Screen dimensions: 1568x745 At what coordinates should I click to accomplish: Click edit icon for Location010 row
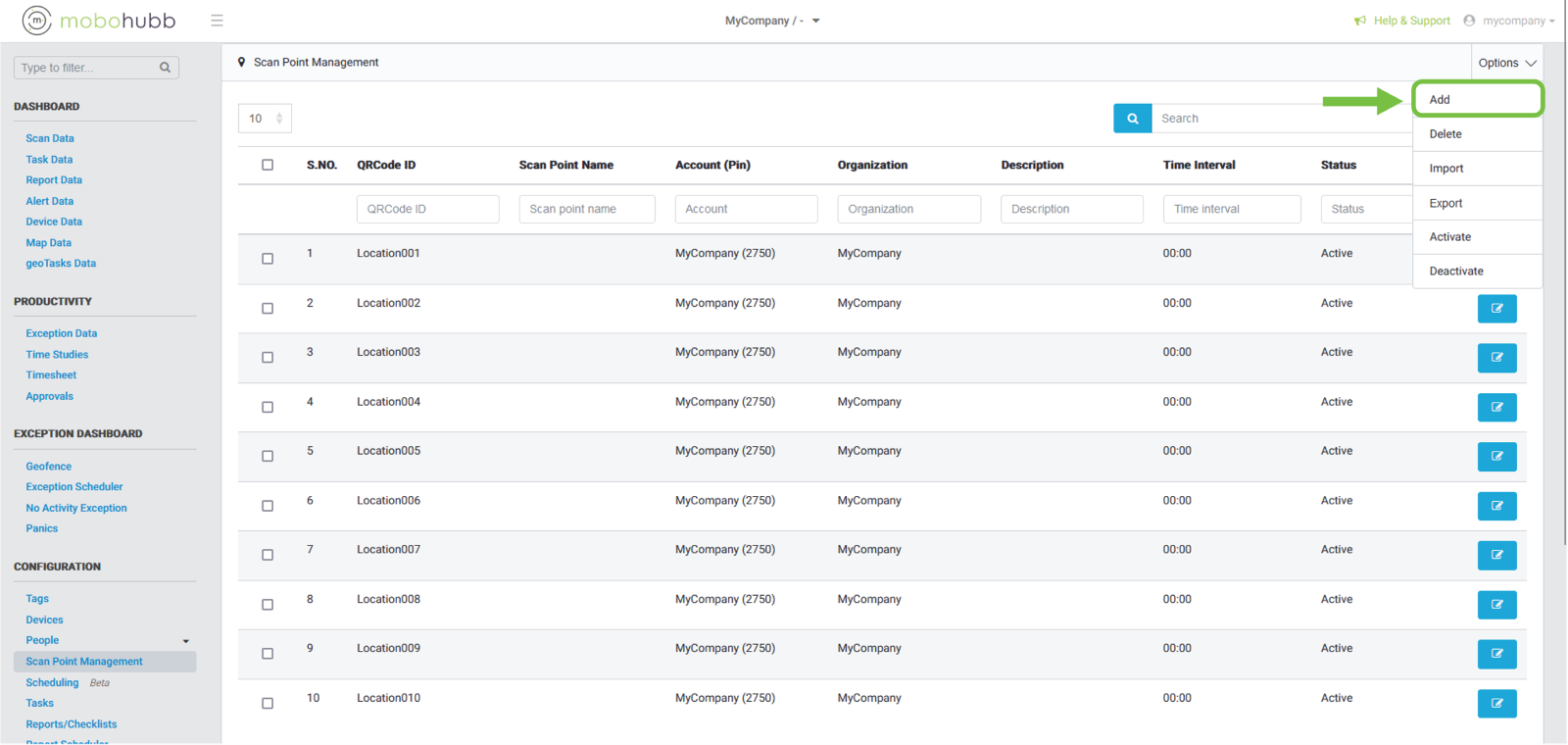(x=1496, y=703)
